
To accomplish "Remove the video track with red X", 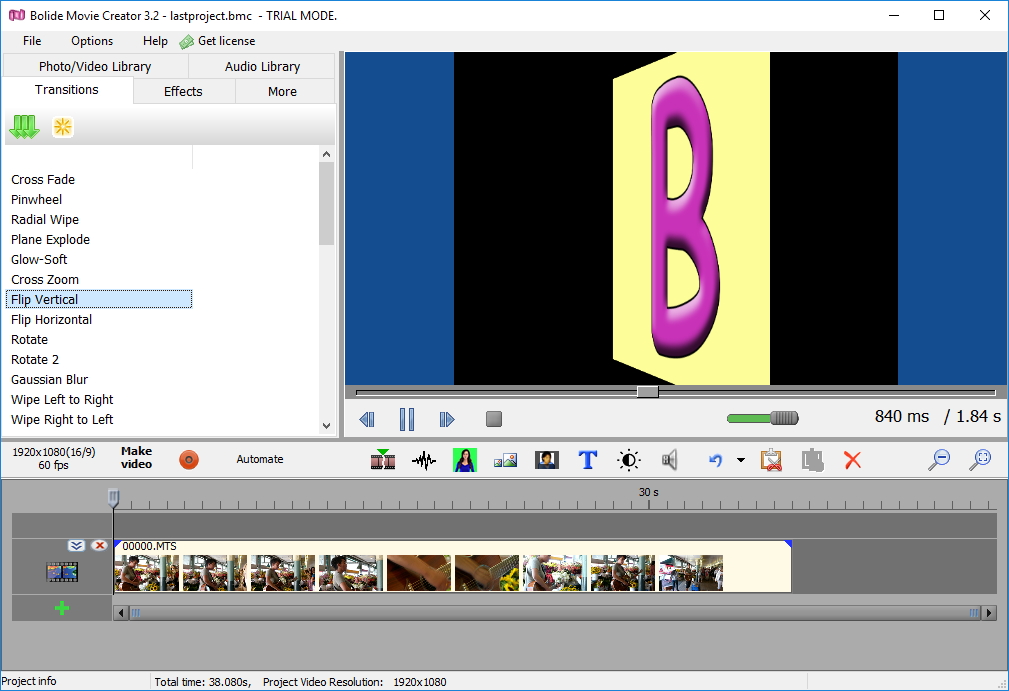I will click(99, 546).
